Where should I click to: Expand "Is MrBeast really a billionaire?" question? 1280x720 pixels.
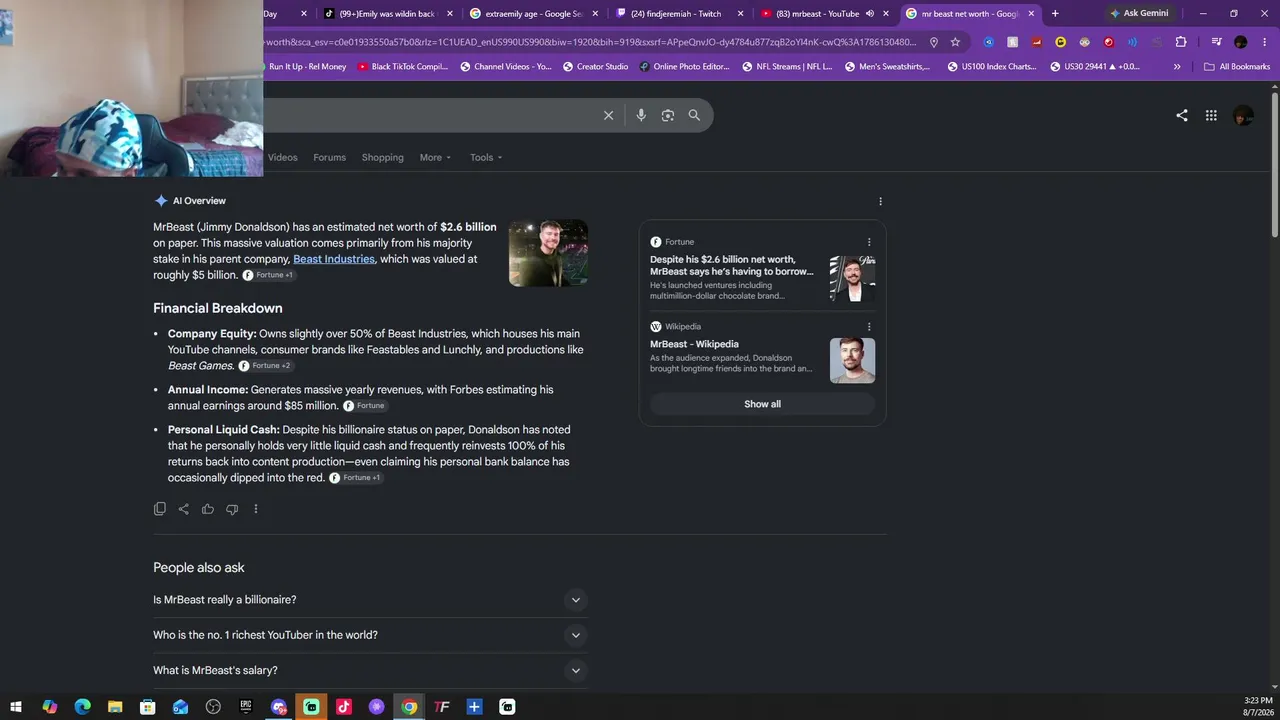point(370,600)
